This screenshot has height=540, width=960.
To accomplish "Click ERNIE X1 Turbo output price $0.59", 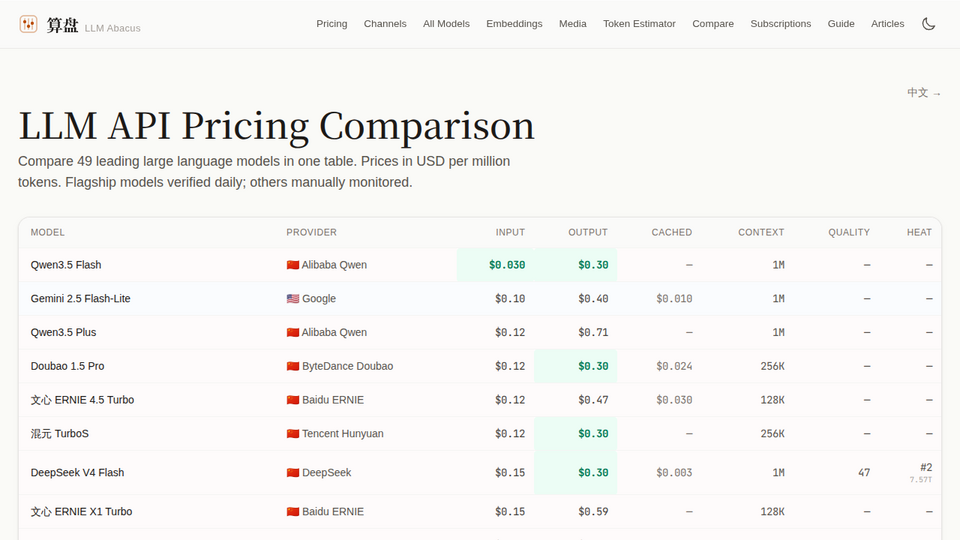I will pos(593,512).
